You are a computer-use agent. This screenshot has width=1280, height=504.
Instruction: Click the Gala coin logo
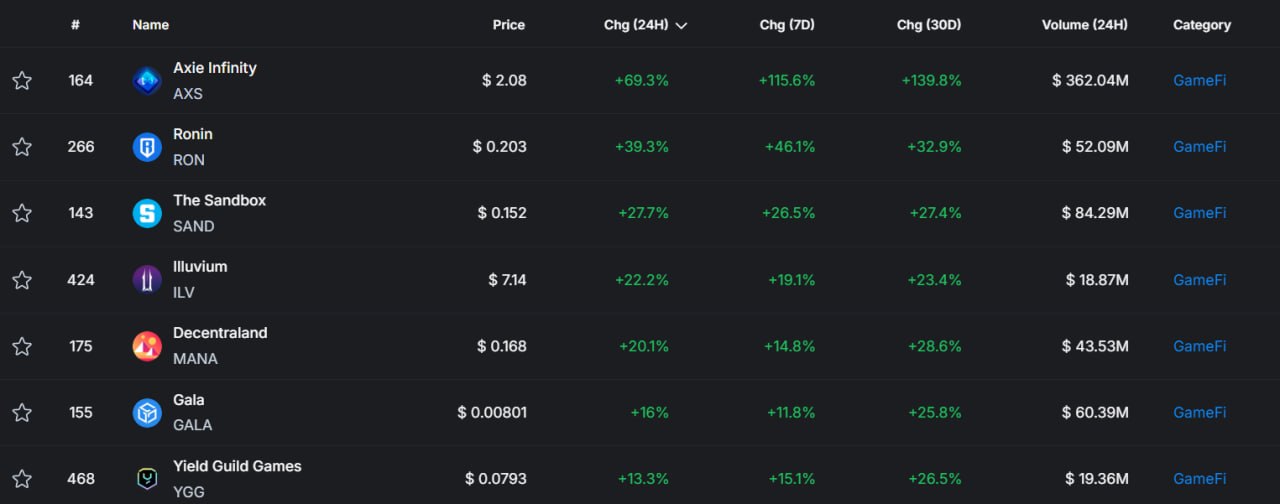[147, 412]
